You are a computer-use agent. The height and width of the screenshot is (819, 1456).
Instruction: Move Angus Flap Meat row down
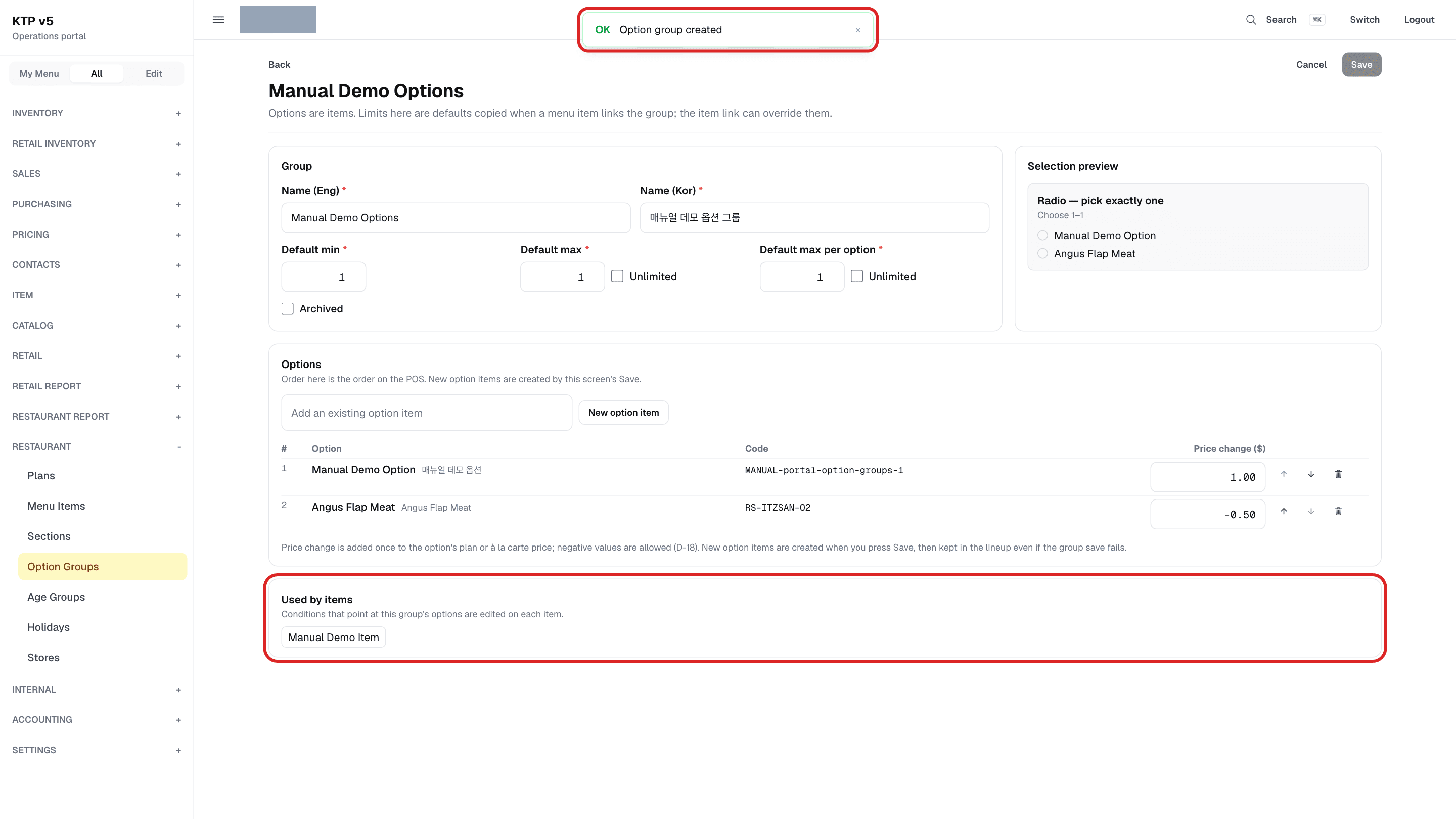(x=1311, y=512)
